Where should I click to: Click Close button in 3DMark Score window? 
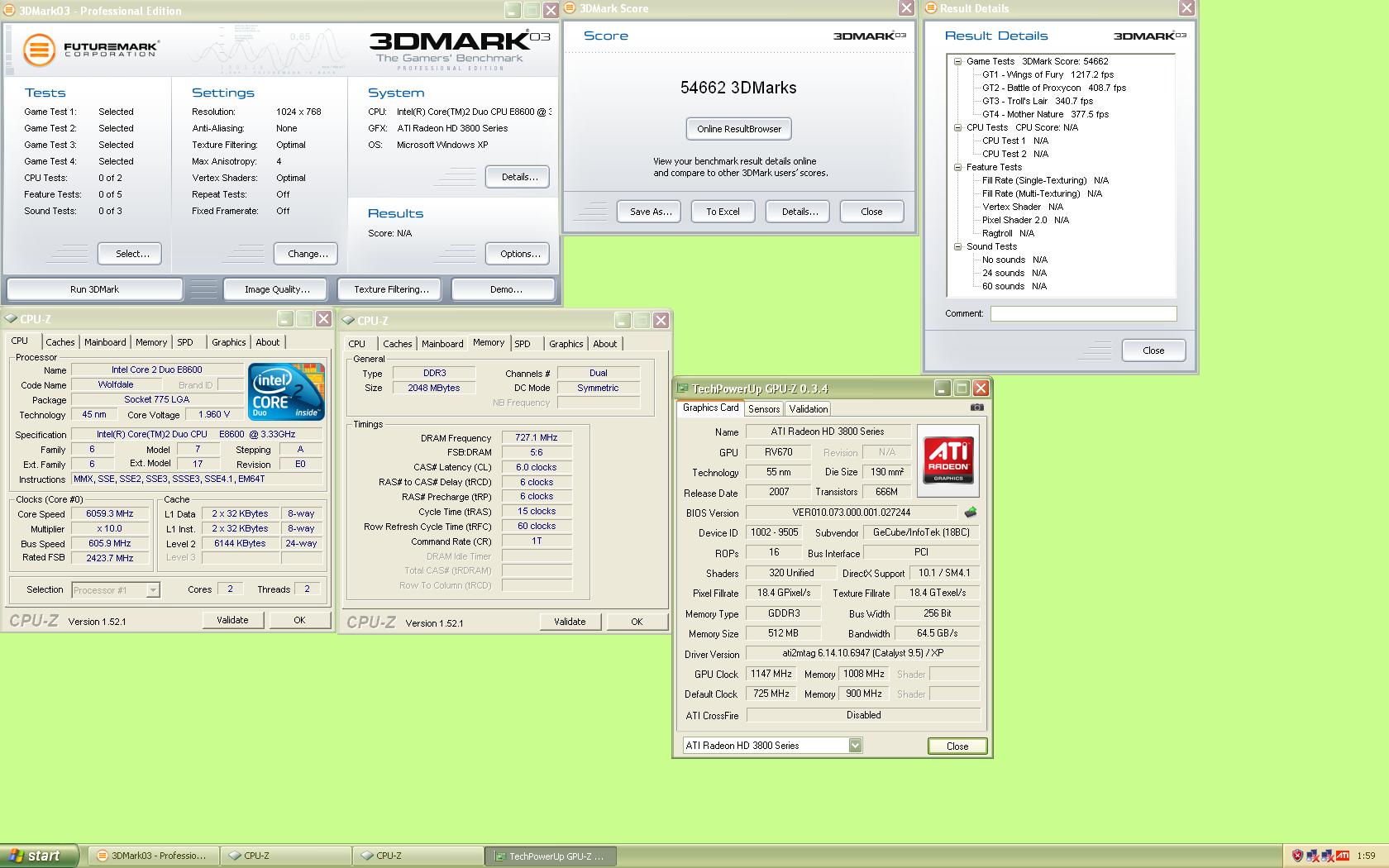tap(871, 212)
